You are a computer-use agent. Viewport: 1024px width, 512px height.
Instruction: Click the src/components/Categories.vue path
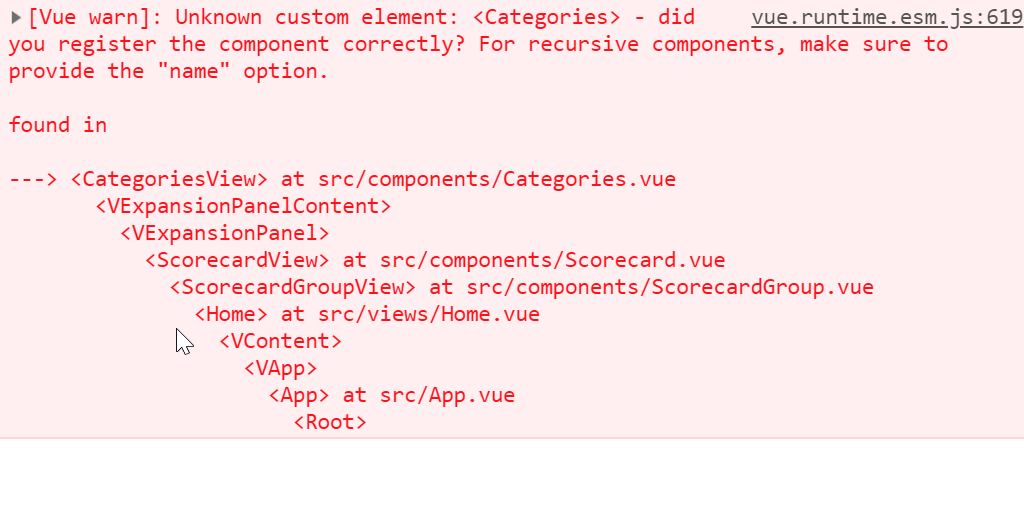(497, 180)
